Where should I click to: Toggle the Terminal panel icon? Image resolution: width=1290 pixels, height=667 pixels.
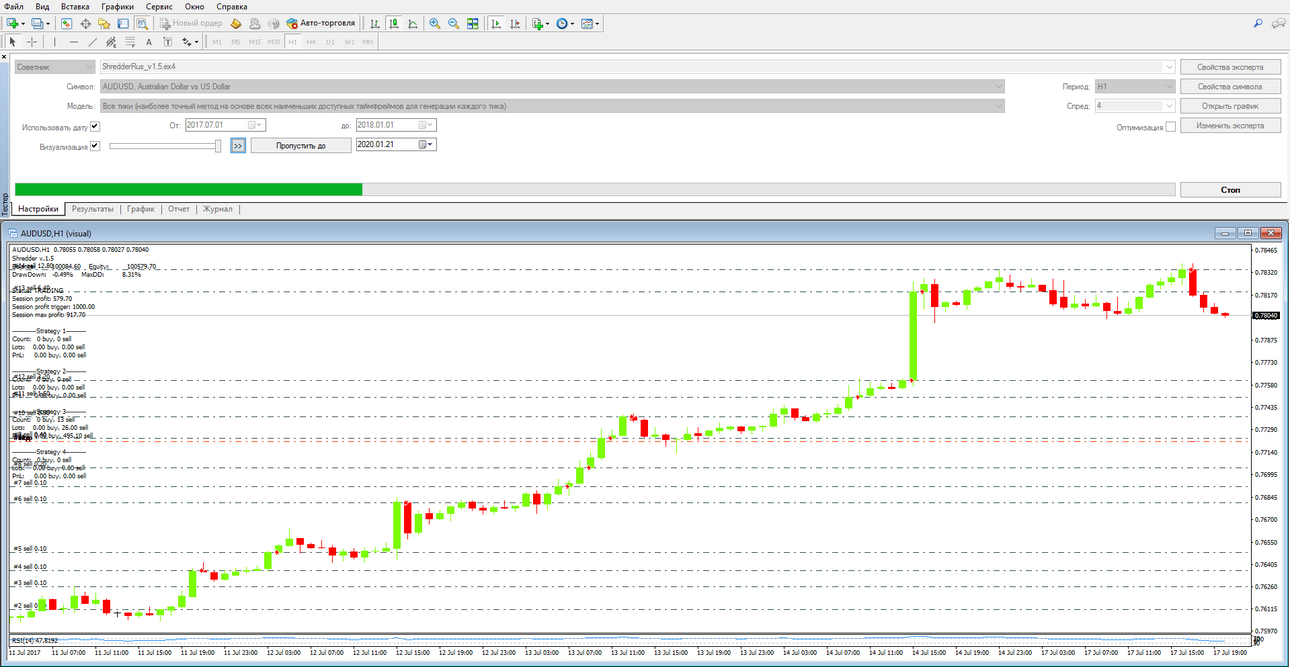pyautogui.click(x=123, y=23)
